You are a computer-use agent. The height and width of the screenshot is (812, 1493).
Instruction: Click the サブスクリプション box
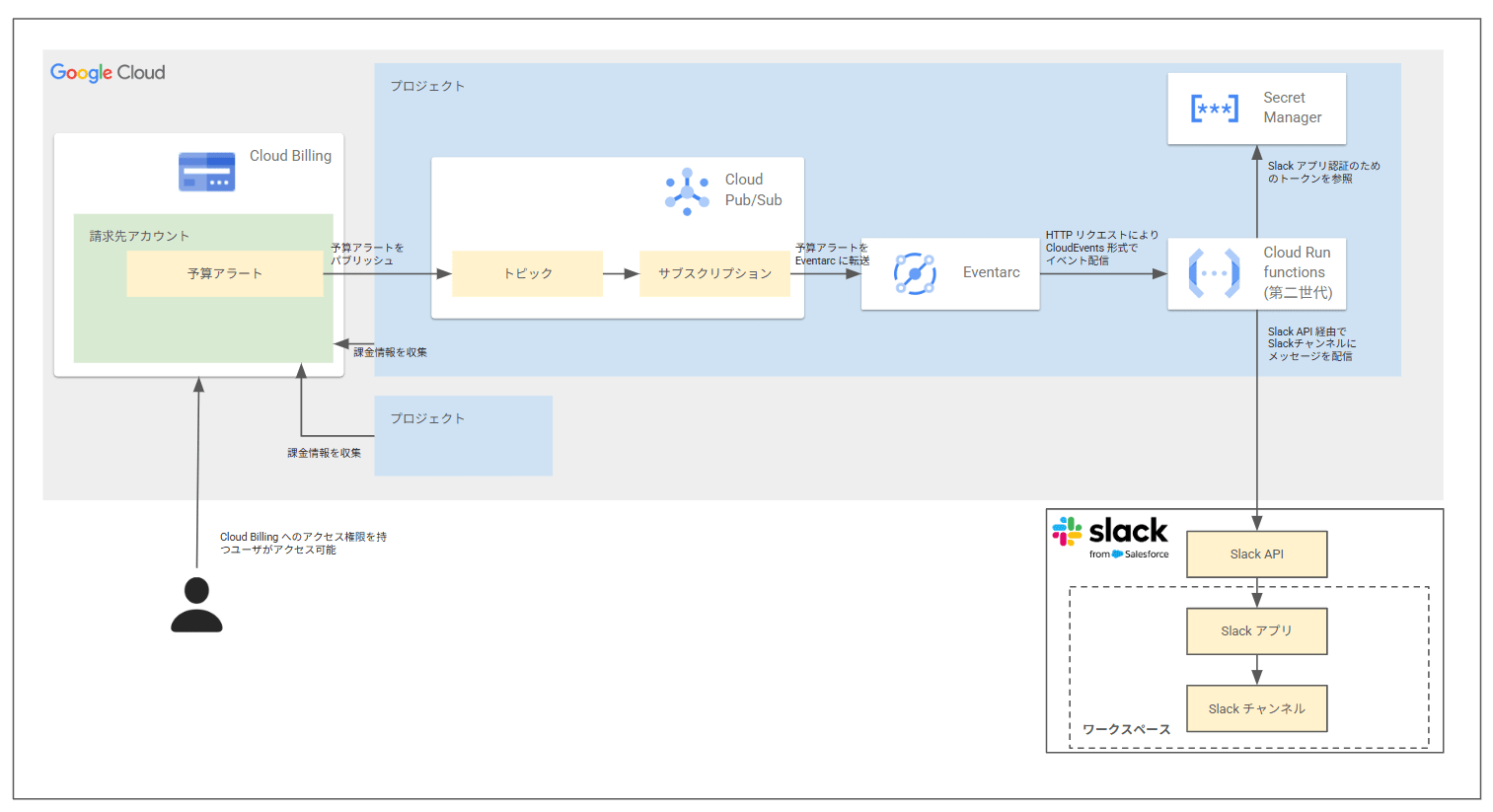(x=714, y=273)
